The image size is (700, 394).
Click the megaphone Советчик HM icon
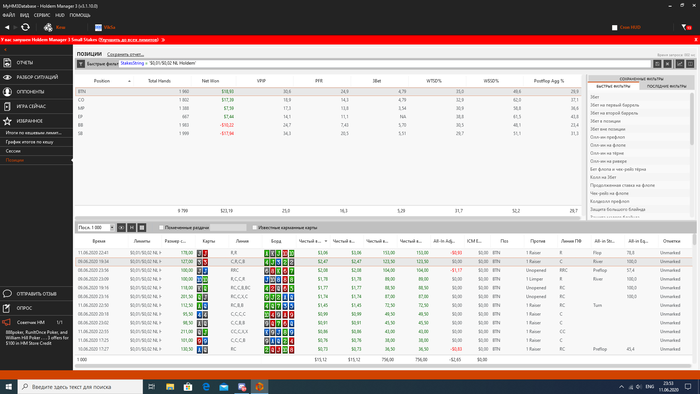(6, 322)
